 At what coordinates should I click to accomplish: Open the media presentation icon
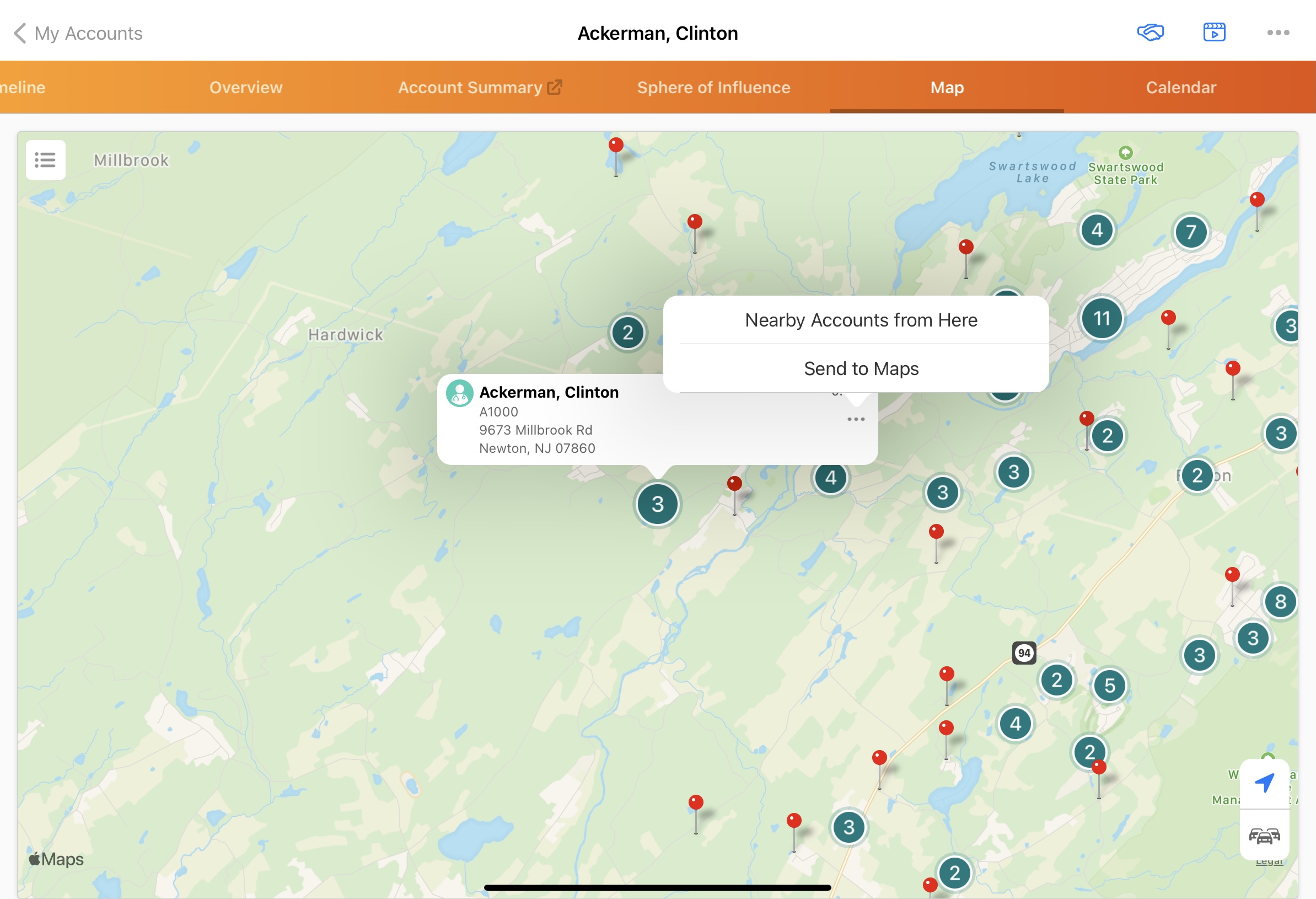pos(1213,33)
